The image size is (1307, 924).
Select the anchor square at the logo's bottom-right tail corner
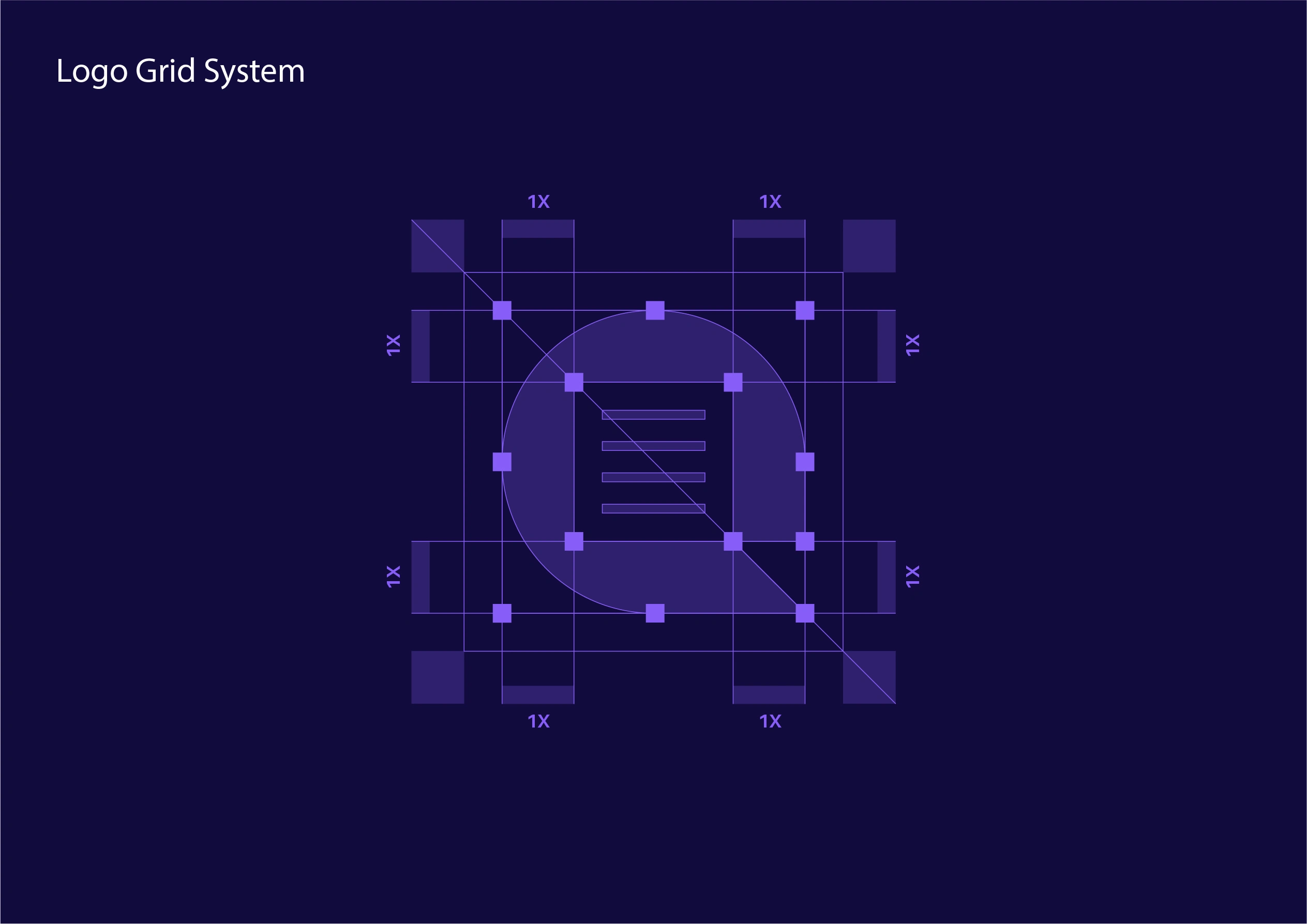pyautogui.click(x=804, y=613)
